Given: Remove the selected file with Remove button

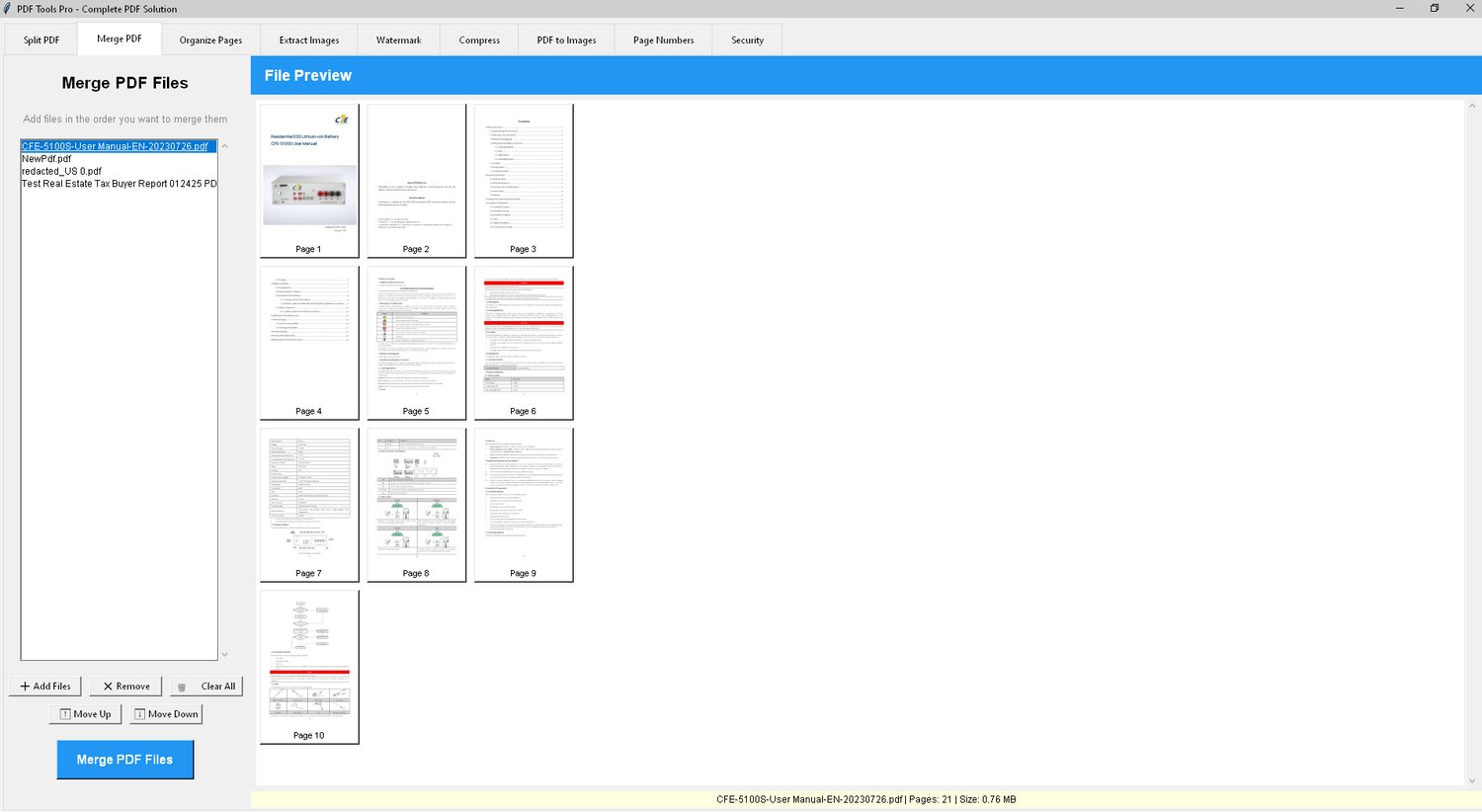Looking at the screenshot, I should [x=125, y=687].
